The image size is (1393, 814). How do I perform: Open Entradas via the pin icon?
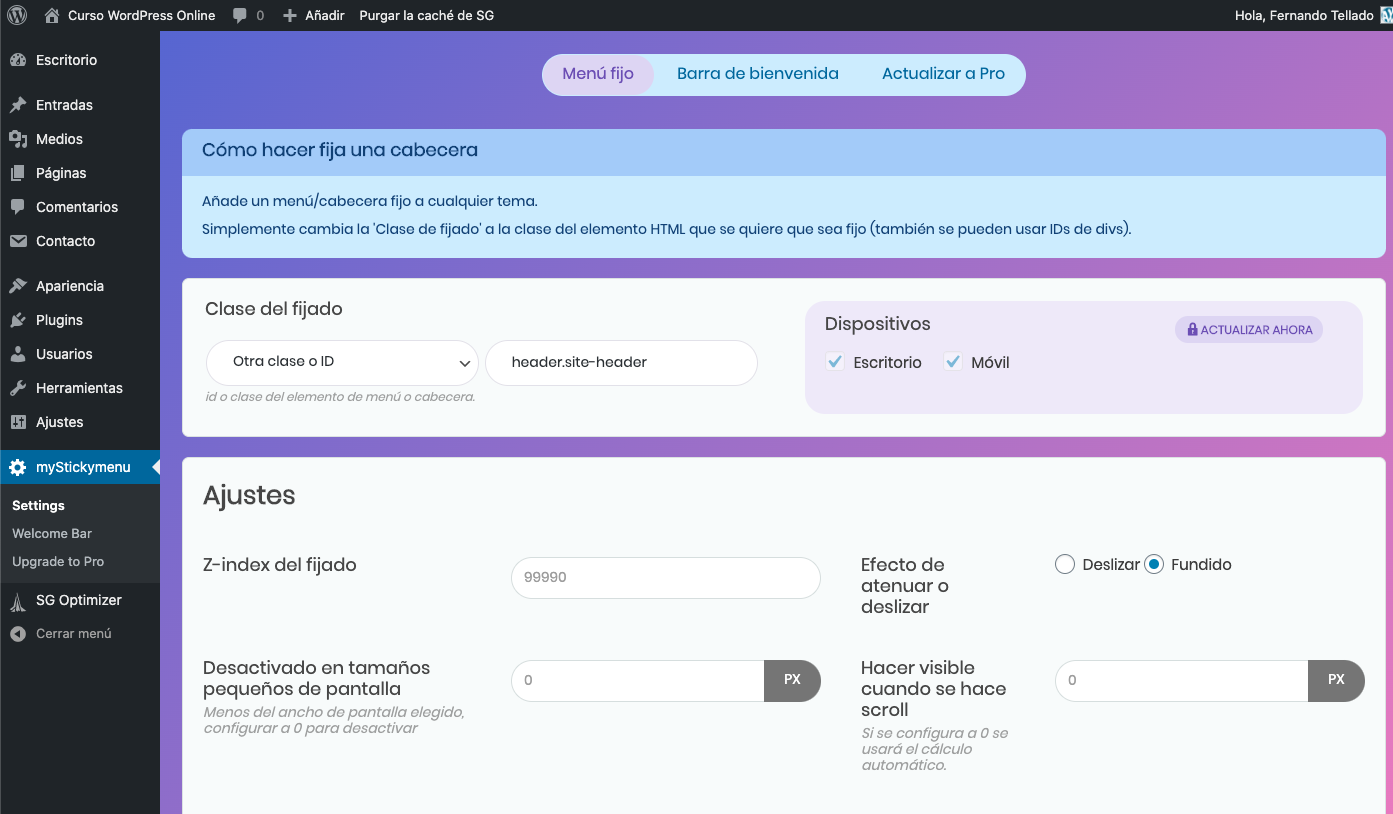18,105
